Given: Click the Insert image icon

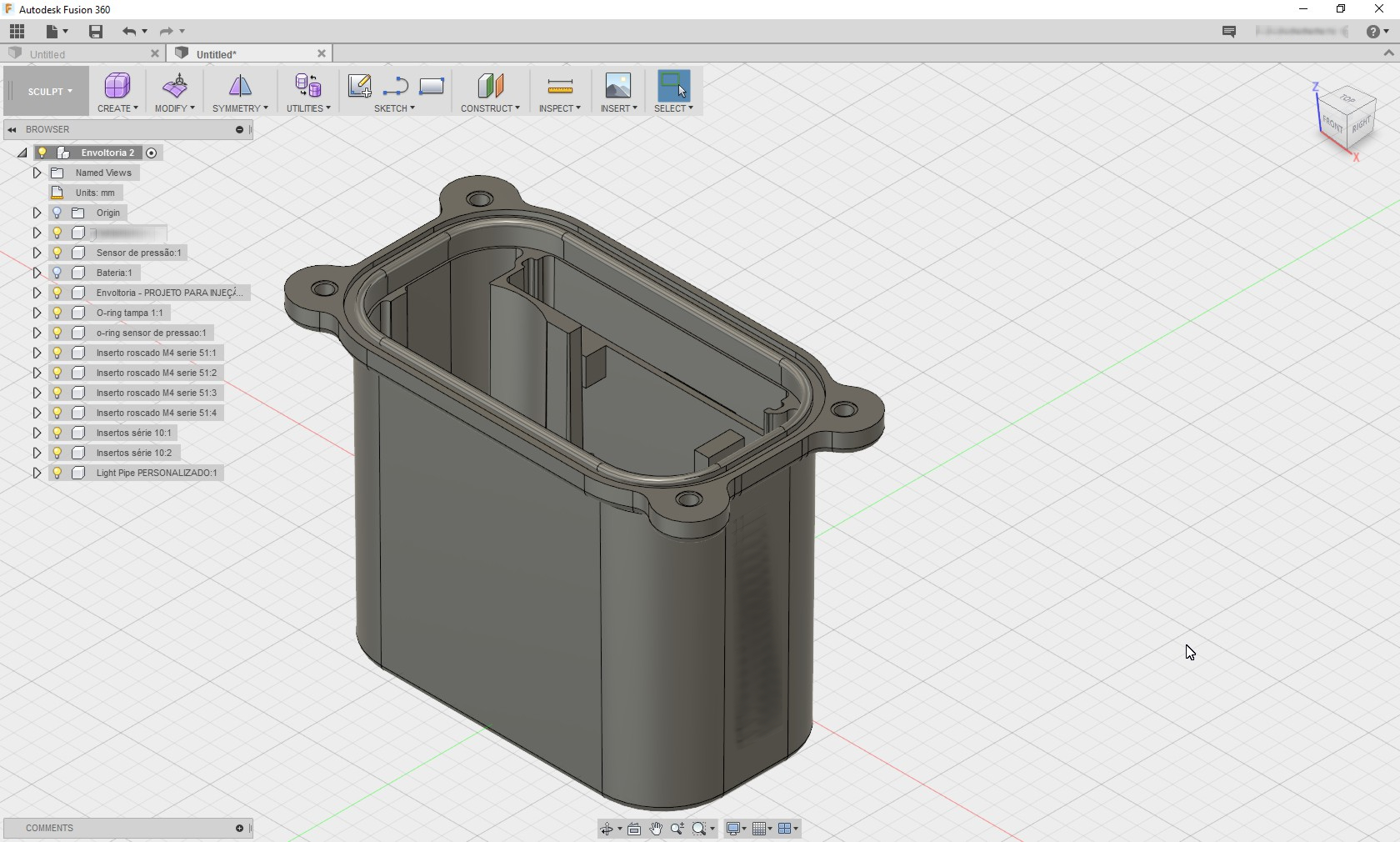Looking at the screenshot, I should [618, 85].
